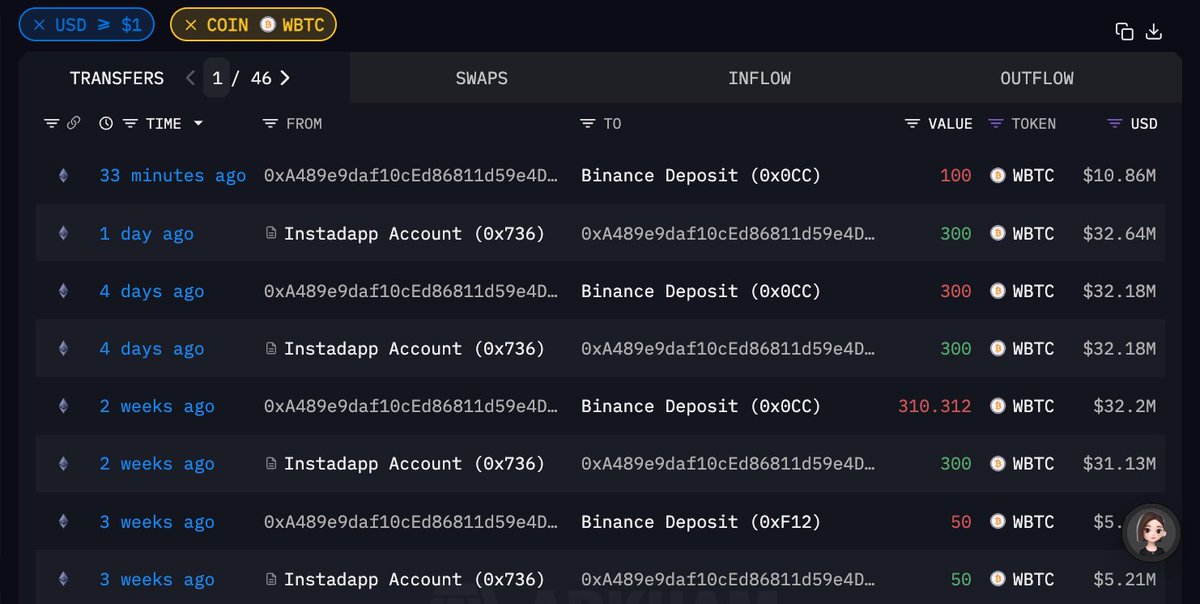1200x604 pixels.
Task: Click the WBTC token icon in the $32.64M row
Action: pos(997,234)
